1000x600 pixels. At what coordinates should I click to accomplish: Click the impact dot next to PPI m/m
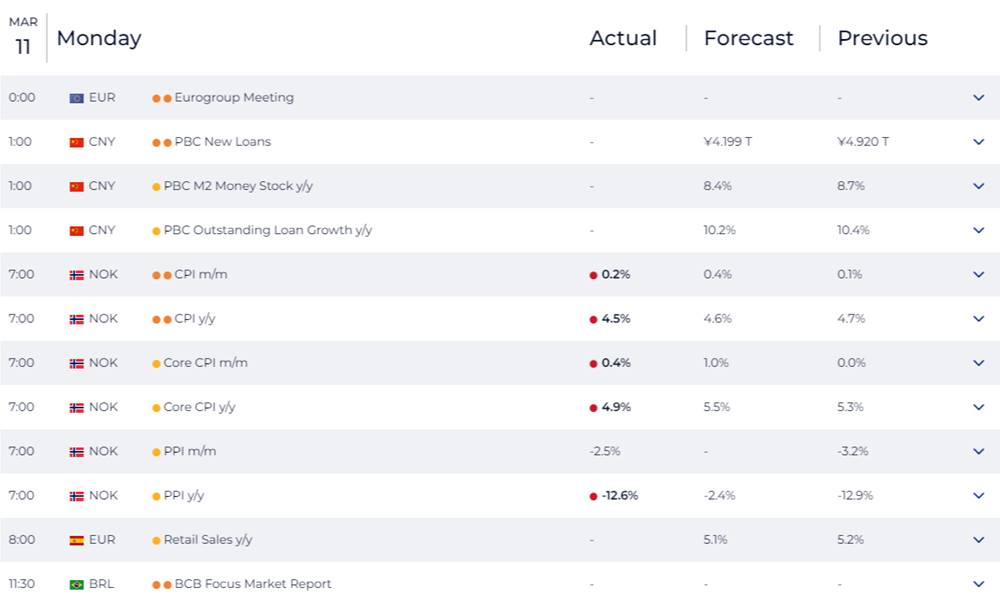pyautogui.click(x=156, y=452)
